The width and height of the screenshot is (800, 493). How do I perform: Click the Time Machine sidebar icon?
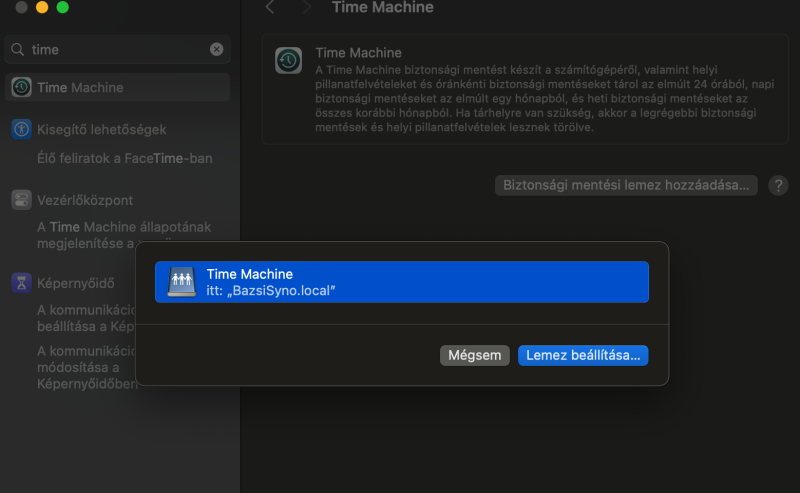pyautogui.click(x=21, y=87)
